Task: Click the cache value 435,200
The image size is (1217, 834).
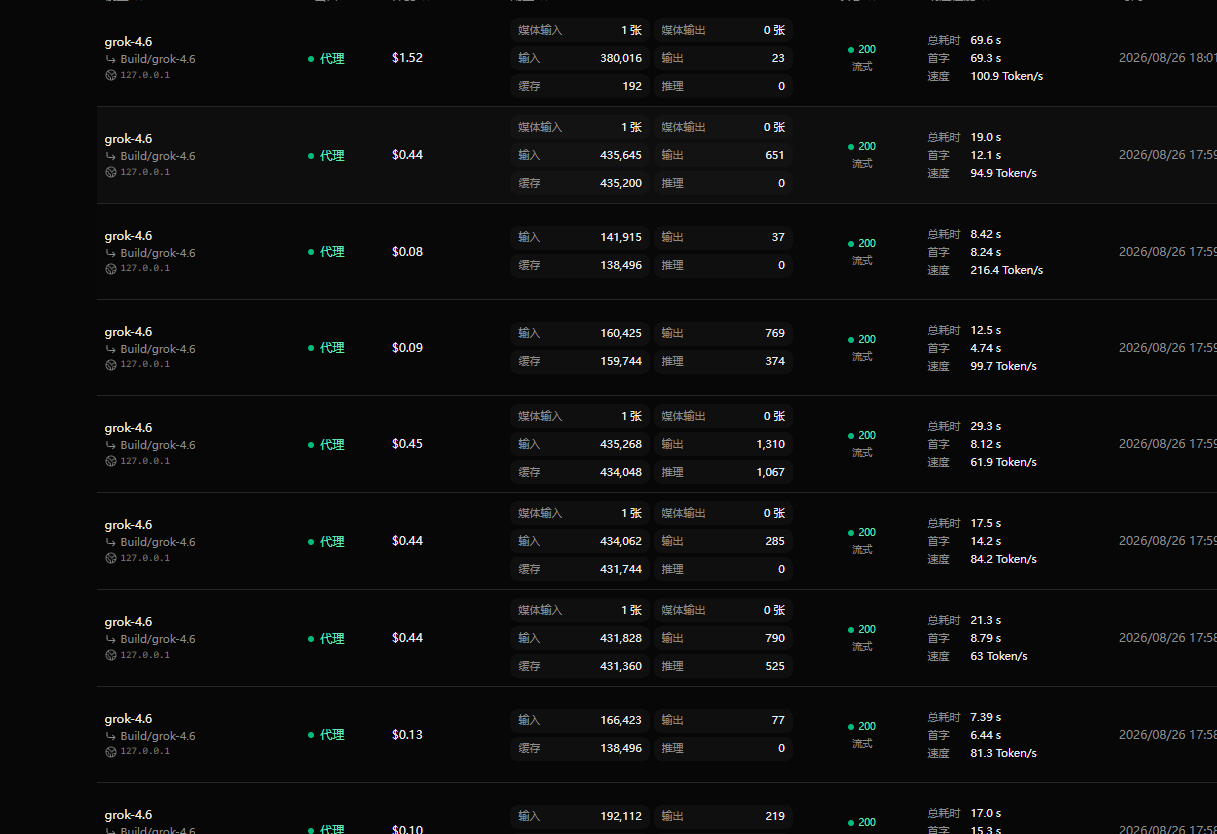Action: point(621,183)
